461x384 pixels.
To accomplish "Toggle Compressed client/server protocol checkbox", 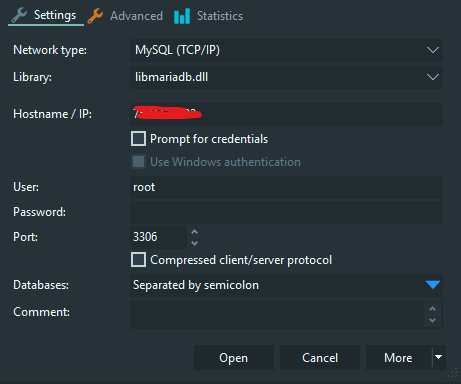I will pos(138,260).
